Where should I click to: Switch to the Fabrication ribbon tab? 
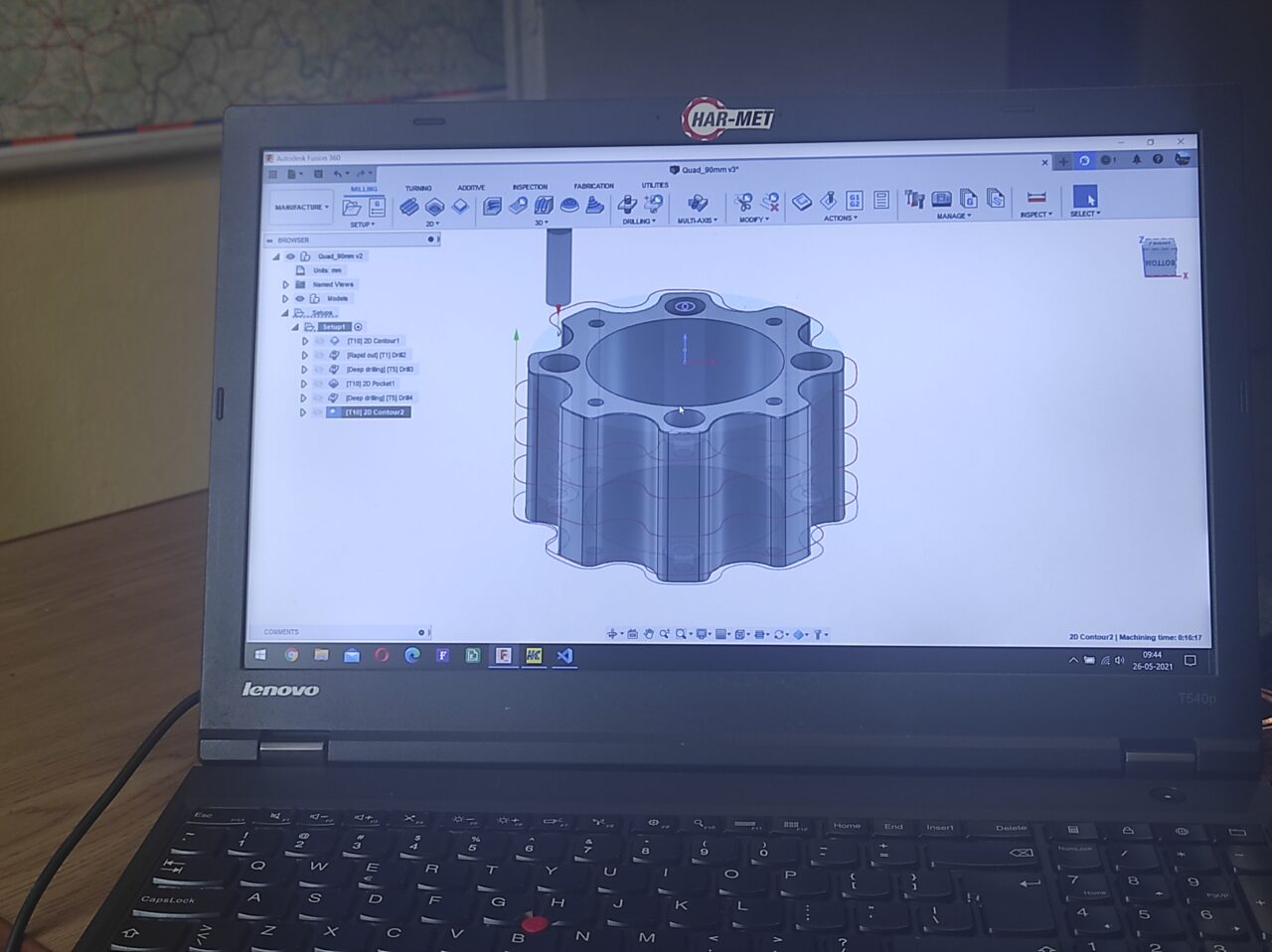point(593,186)
